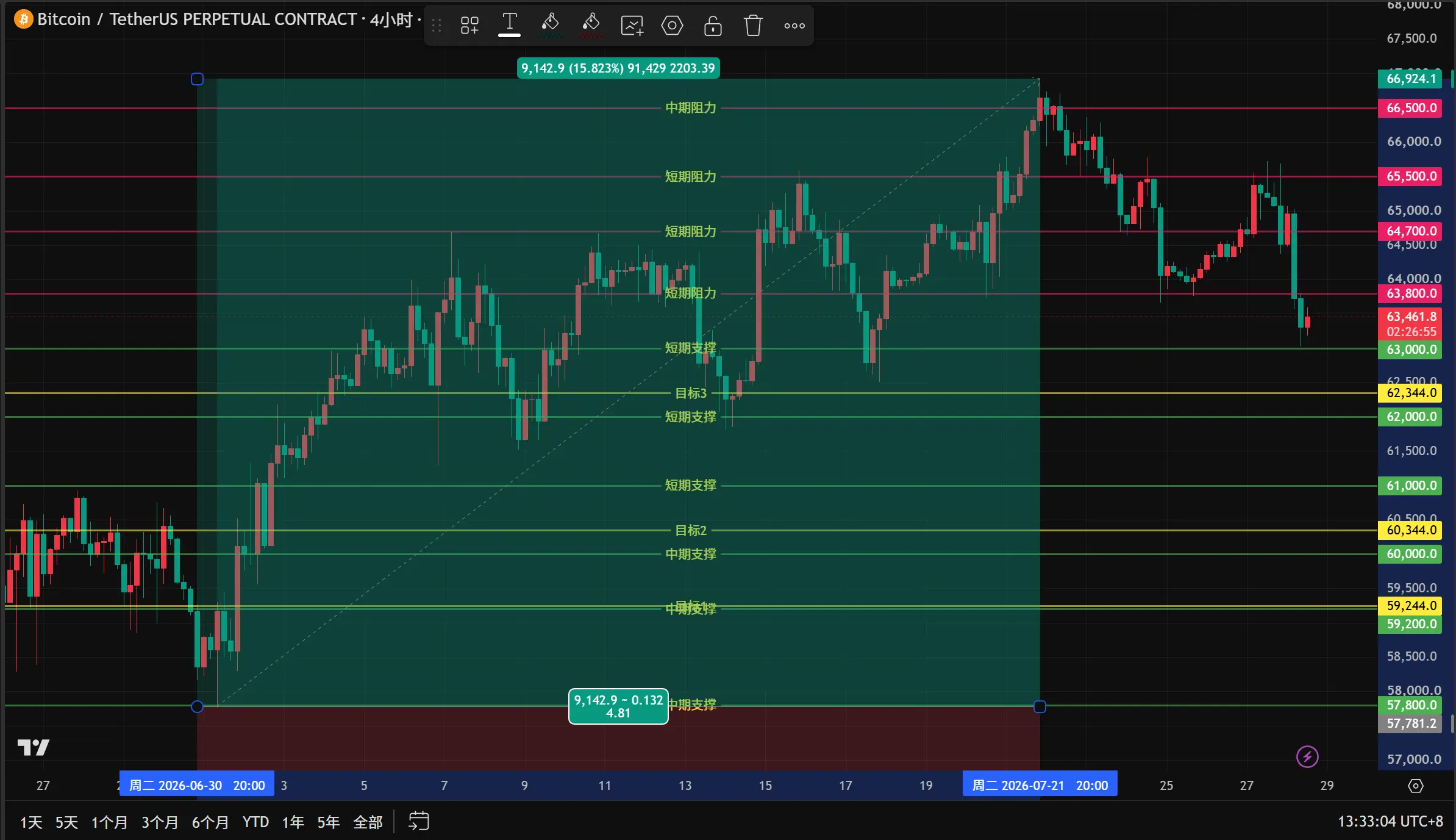
Task: Click the TradingView logo
Action: coord(33,747)
